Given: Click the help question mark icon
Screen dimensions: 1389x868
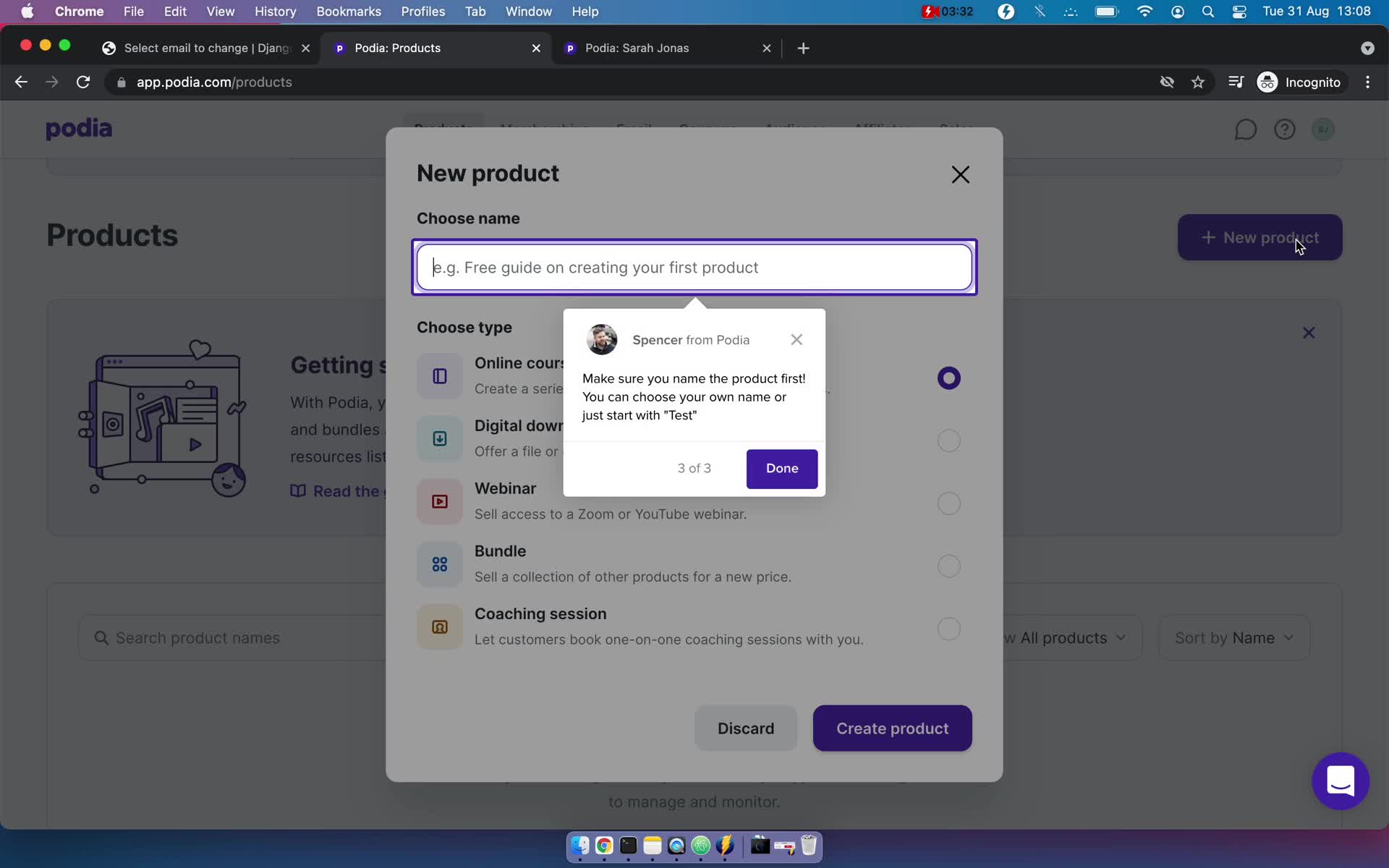Looking at the screenshot, I should (1285, 130).
